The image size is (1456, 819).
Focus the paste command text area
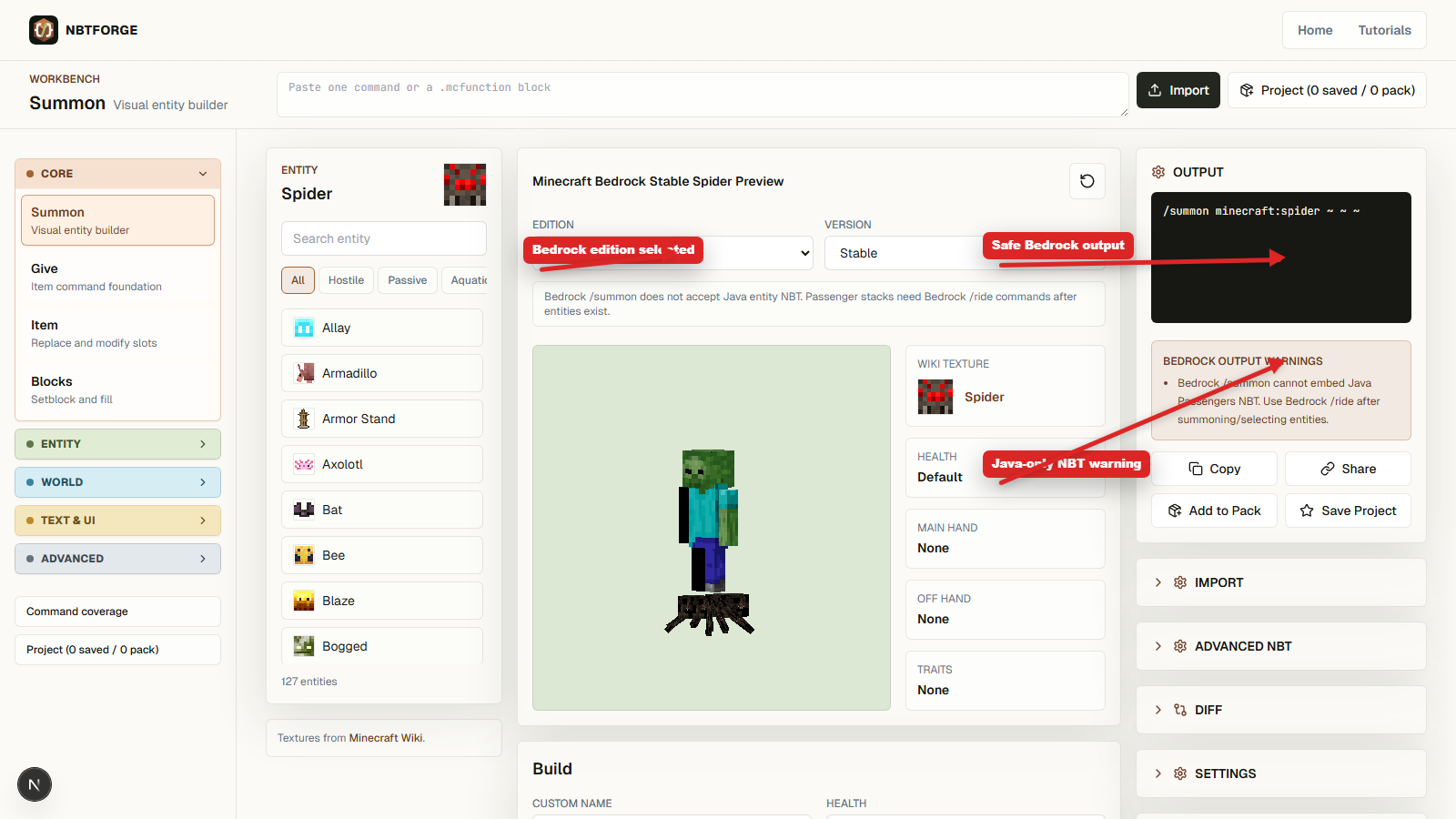[703, 95]
